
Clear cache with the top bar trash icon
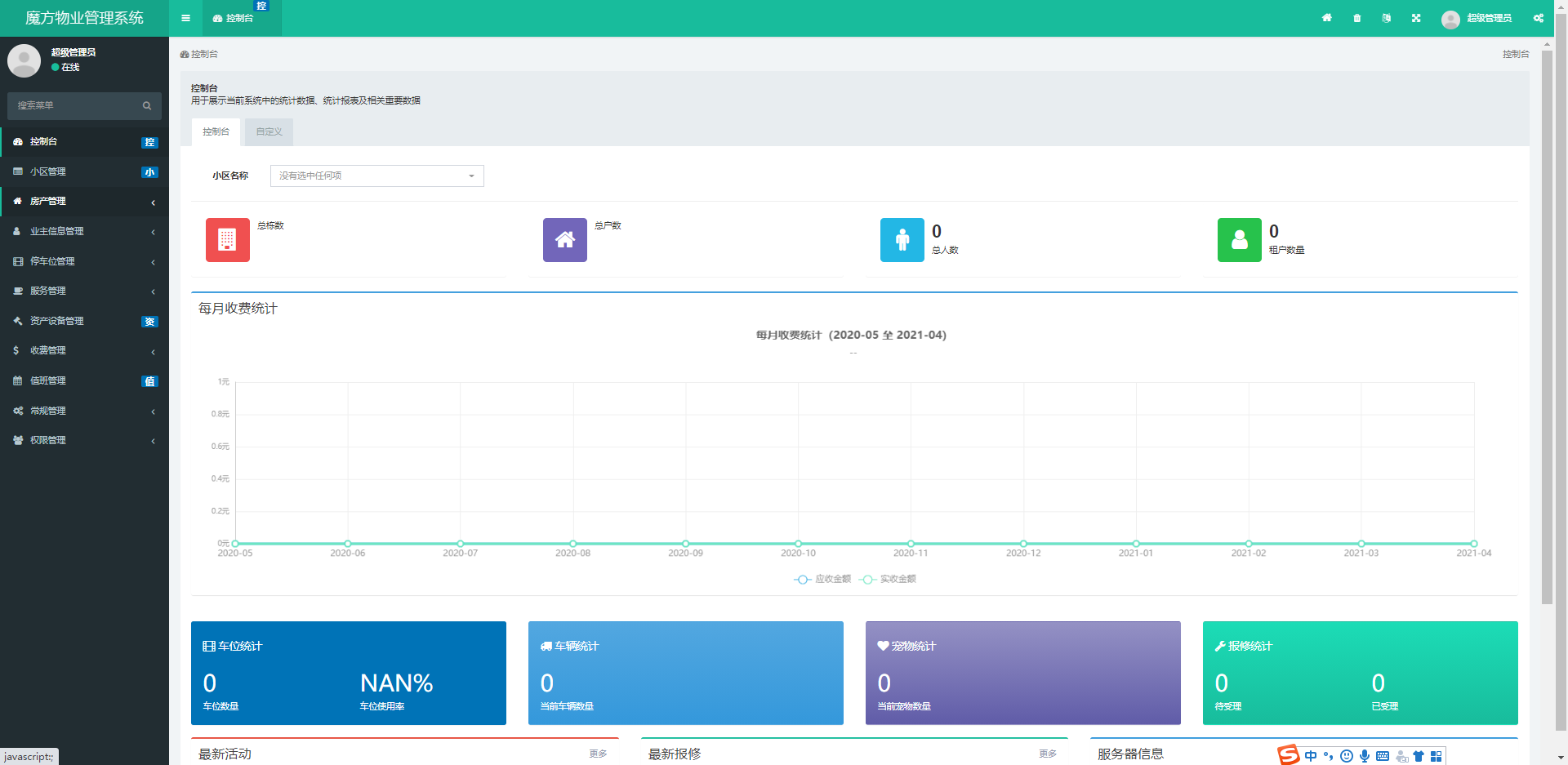tap(1357, 18)
